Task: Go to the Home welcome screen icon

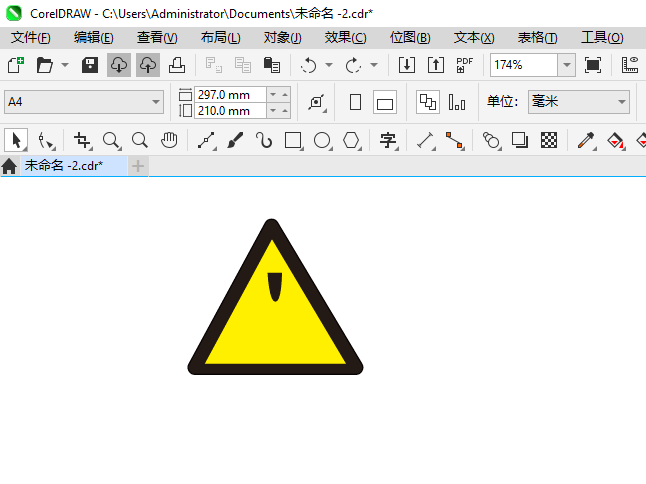Action: [9, 166]
